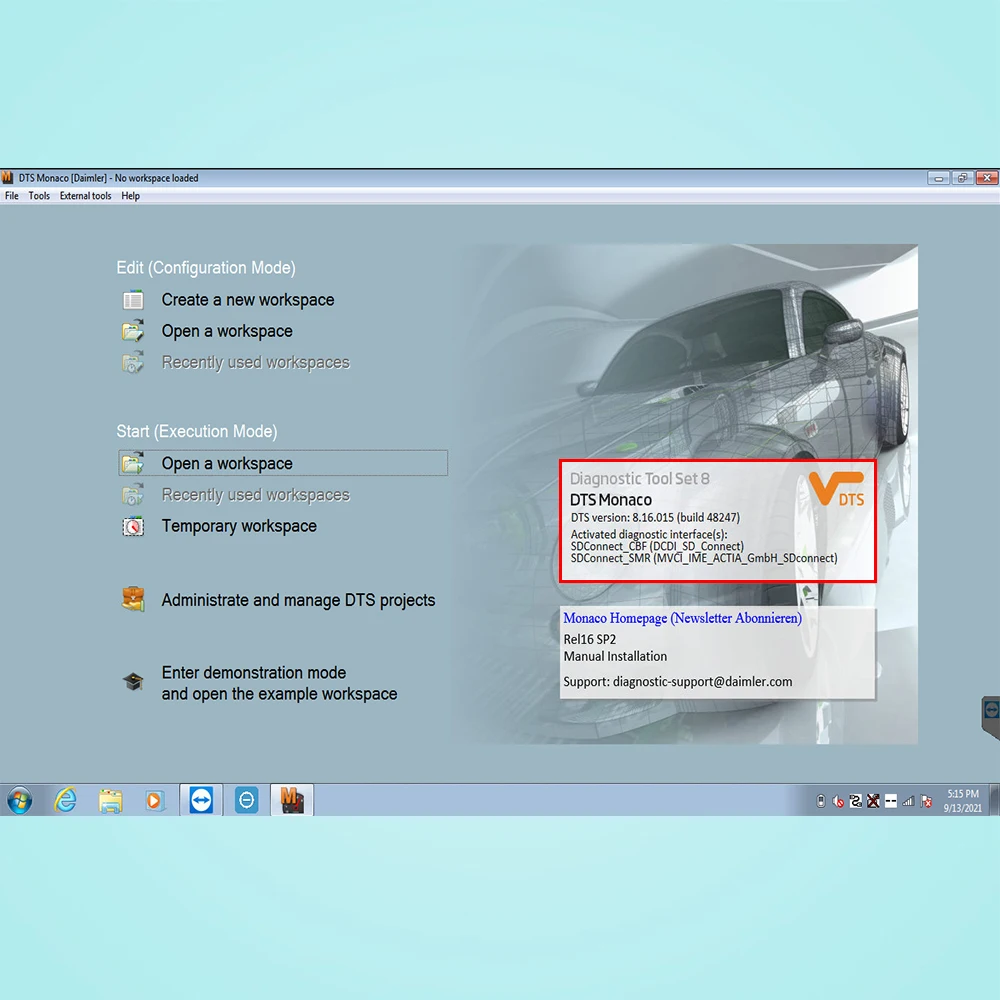Click the SDconnect cable tray icon

[x=856, y=801]
